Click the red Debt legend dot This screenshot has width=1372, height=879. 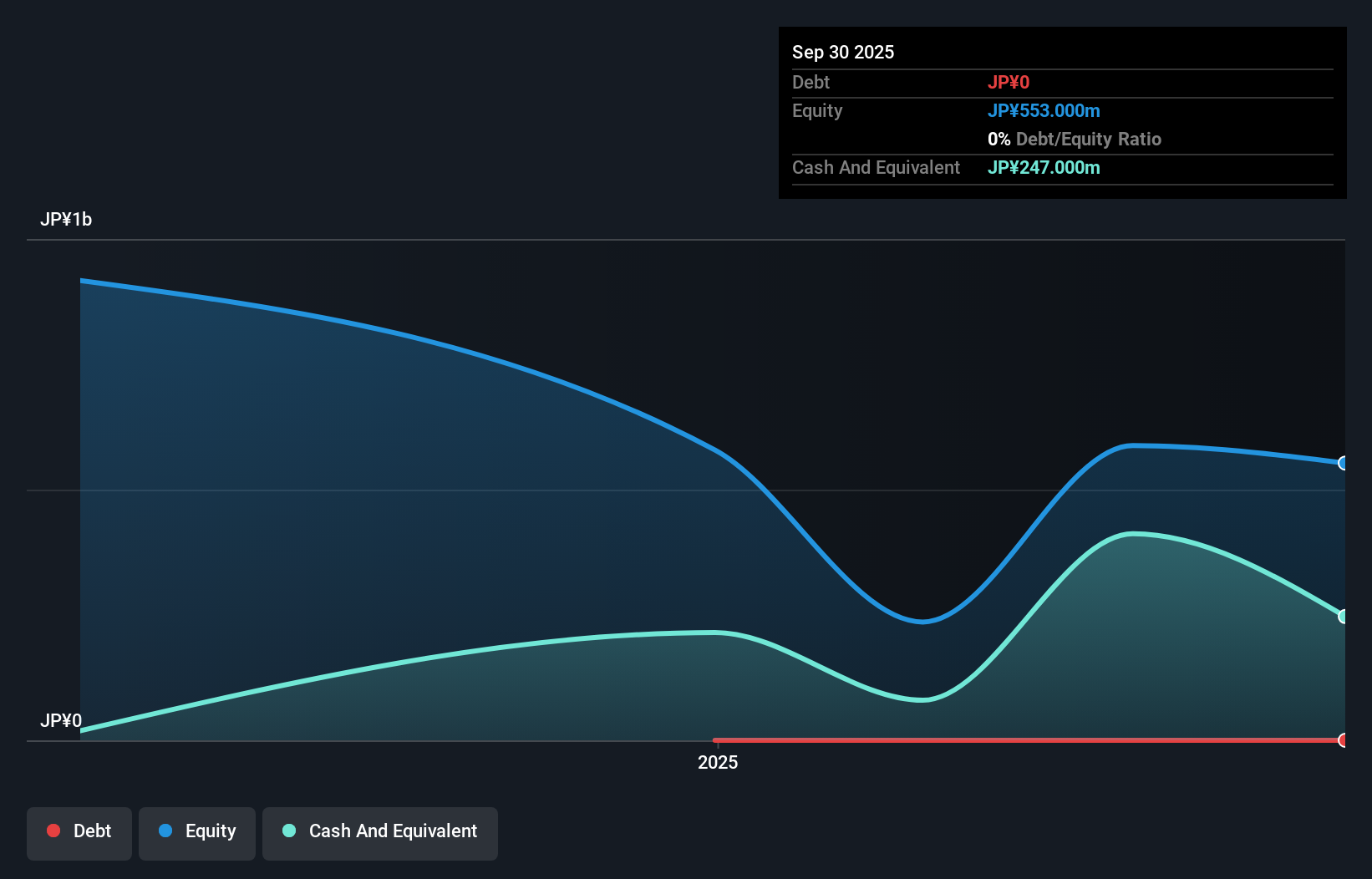click(53, 831)
